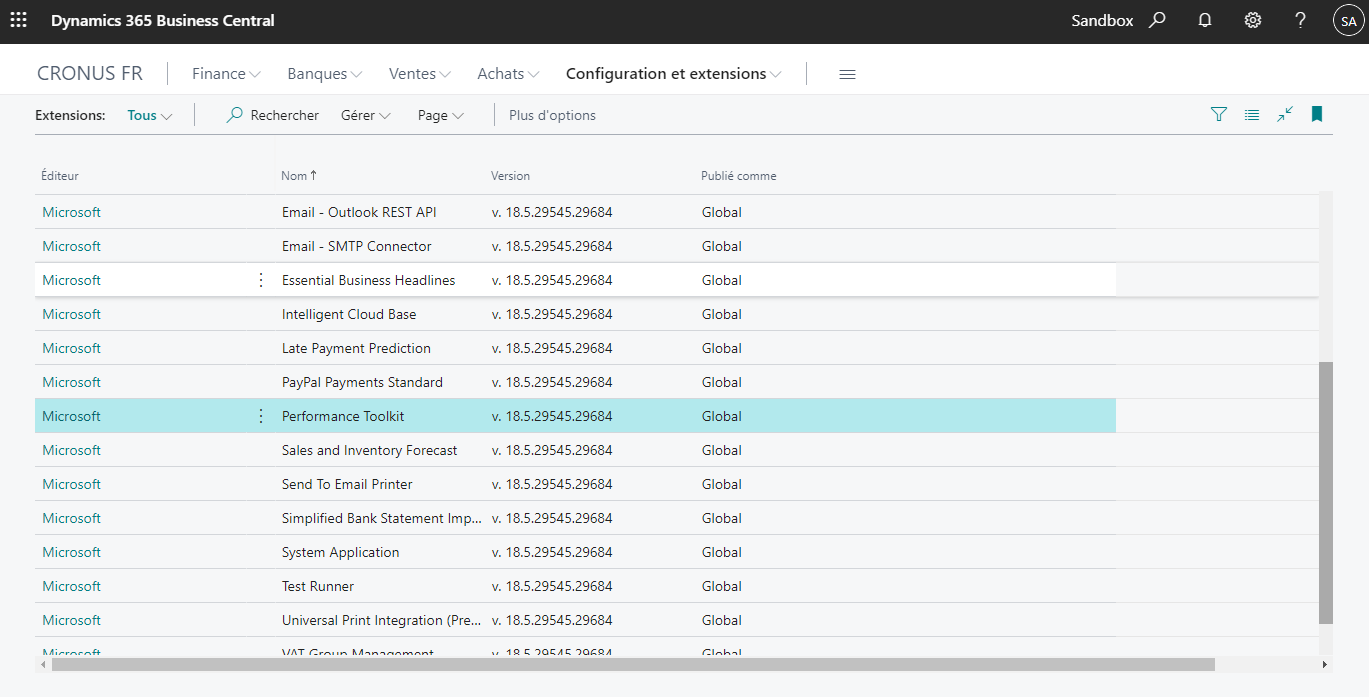Viewport: 1369px width, 697px height.
Task: Expand the Ventes menu
Action: click(420, 74)
